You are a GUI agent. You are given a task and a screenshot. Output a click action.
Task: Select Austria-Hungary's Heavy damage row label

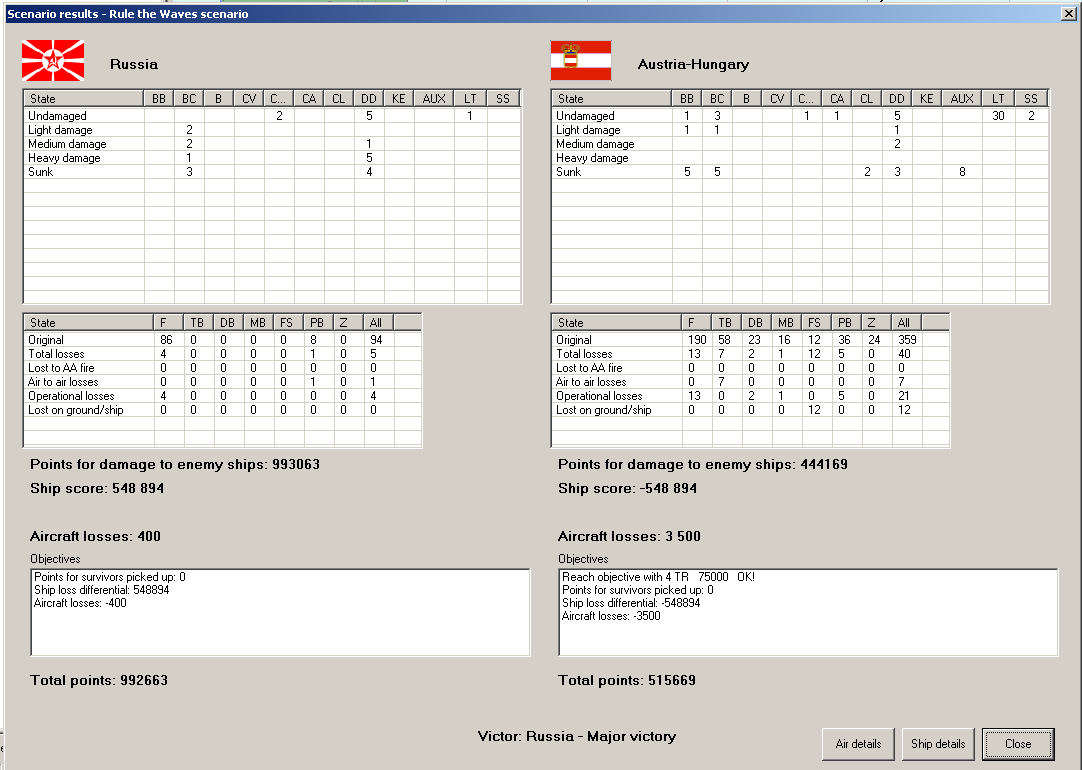click(592, 158)
